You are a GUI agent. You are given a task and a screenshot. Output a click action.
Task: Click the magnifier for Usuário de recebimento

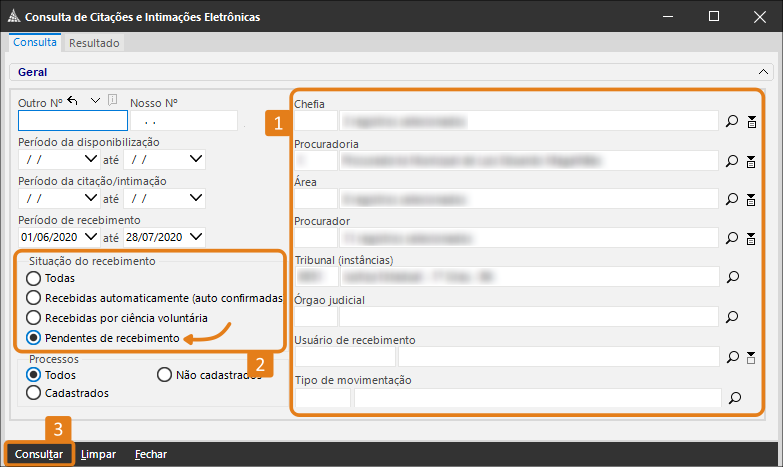tap(732, 356)
